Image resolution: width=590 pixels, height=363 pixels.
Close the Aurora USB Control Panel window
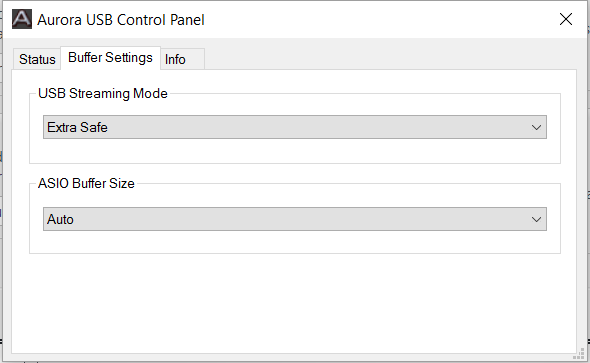pos(566,19)
